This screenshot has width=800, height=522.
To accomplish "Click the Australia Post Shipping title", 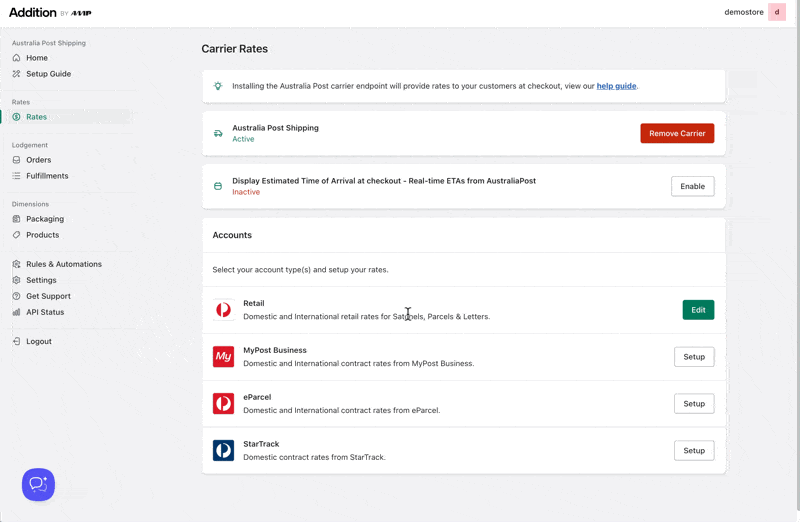I will (x=275, y=128).
